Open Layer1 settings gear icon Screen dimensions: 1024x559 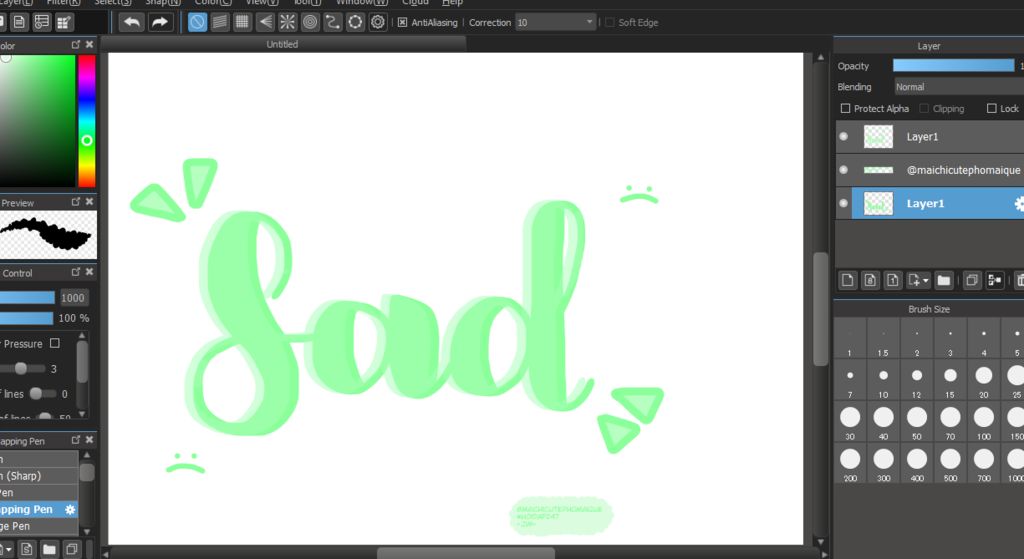coord(1019,204)
